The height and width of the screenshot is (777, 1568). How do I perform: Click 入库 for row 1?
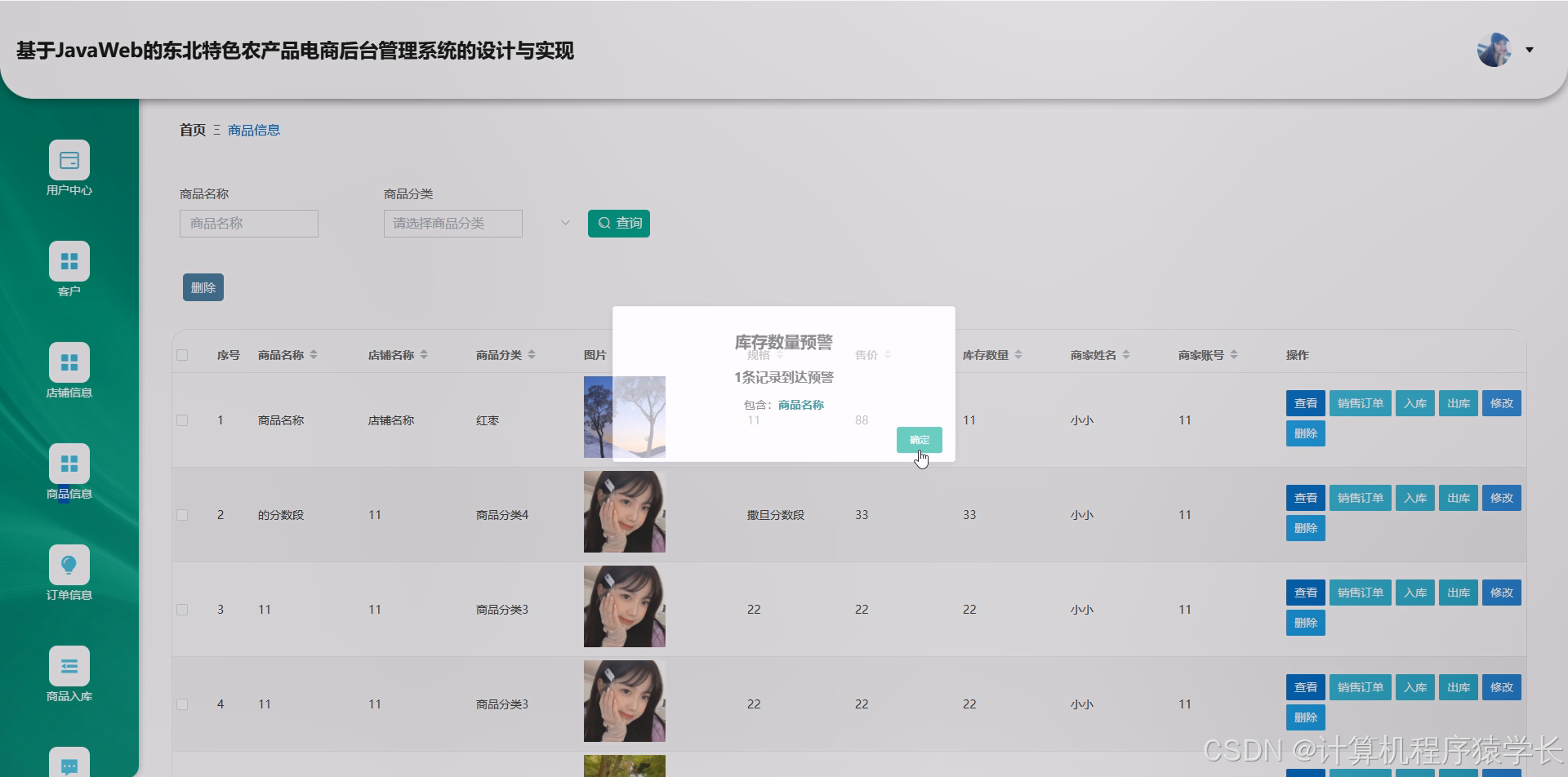click(1415, 403)
